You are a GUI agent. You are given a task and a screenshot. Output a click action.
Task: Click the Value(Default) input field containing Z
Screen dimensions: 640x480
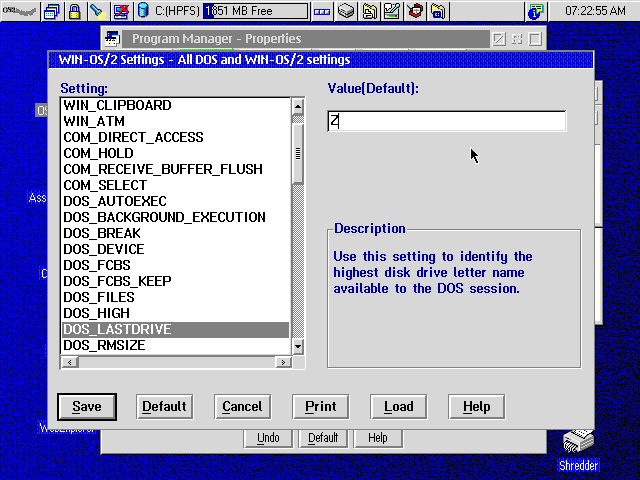coord(447,121)
